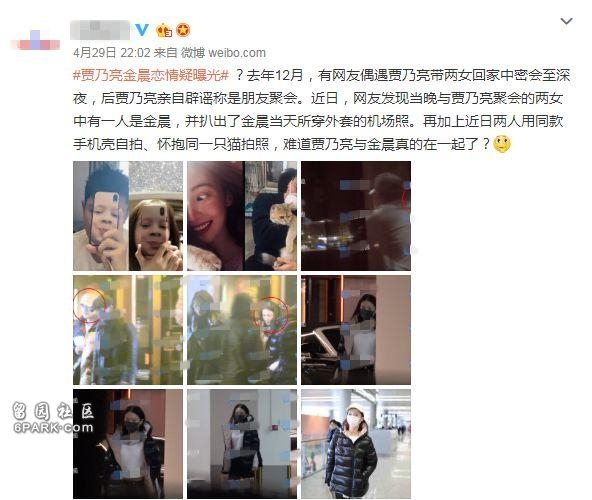
Task: Open the pixelated user avatar
Action: point(35,42)
